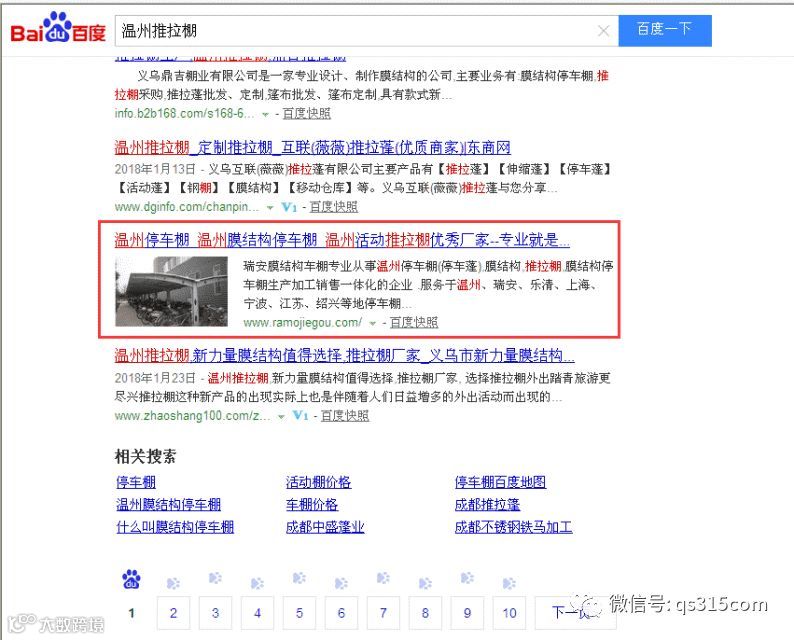The height and width of the screenshot is (640, 794).
Task: Open 百度快照 for www.dginfo.com result
Action: [x=333, y=207]
